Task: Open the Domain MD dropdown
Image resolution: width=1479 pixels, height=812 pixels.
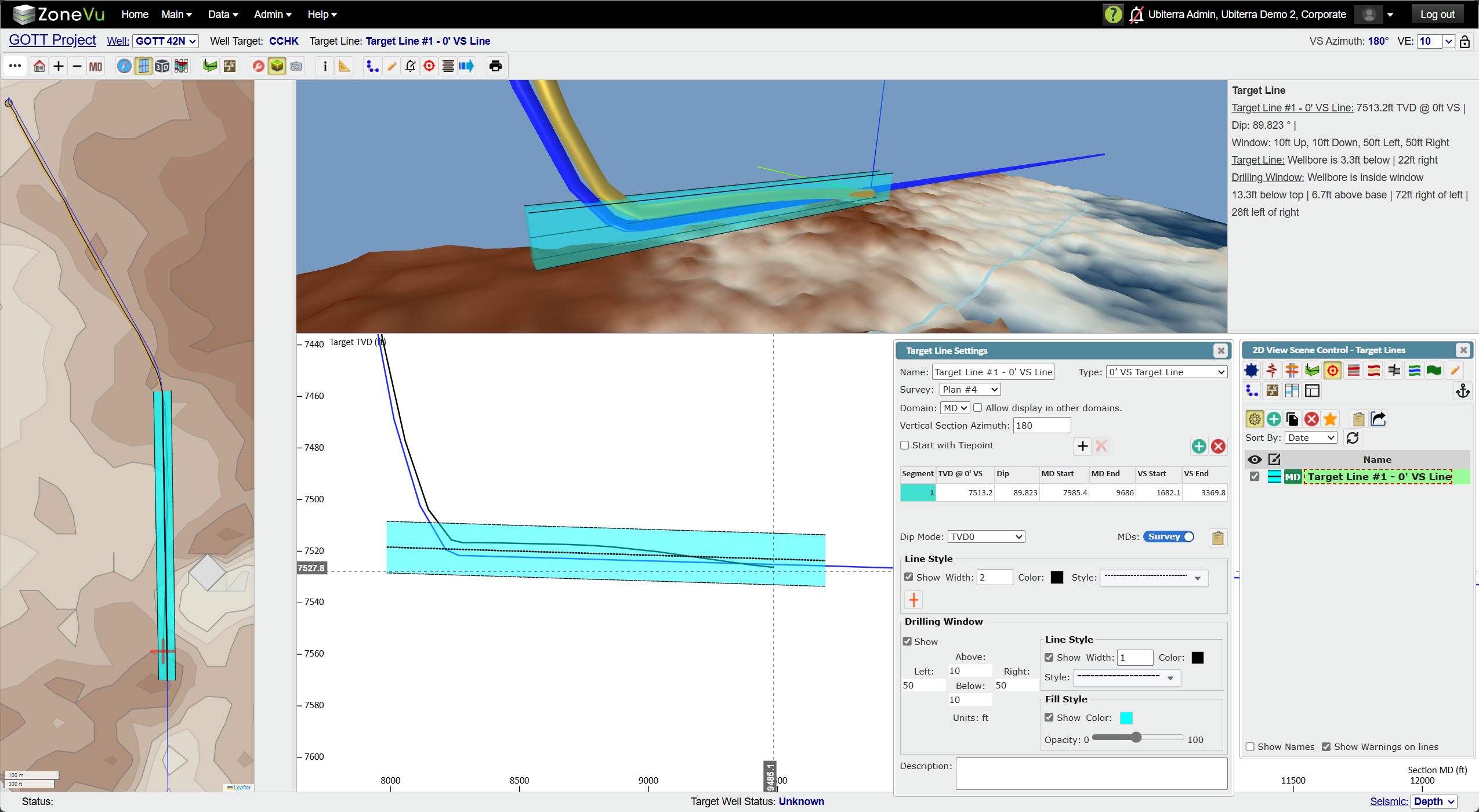Action: coord(955,408)
